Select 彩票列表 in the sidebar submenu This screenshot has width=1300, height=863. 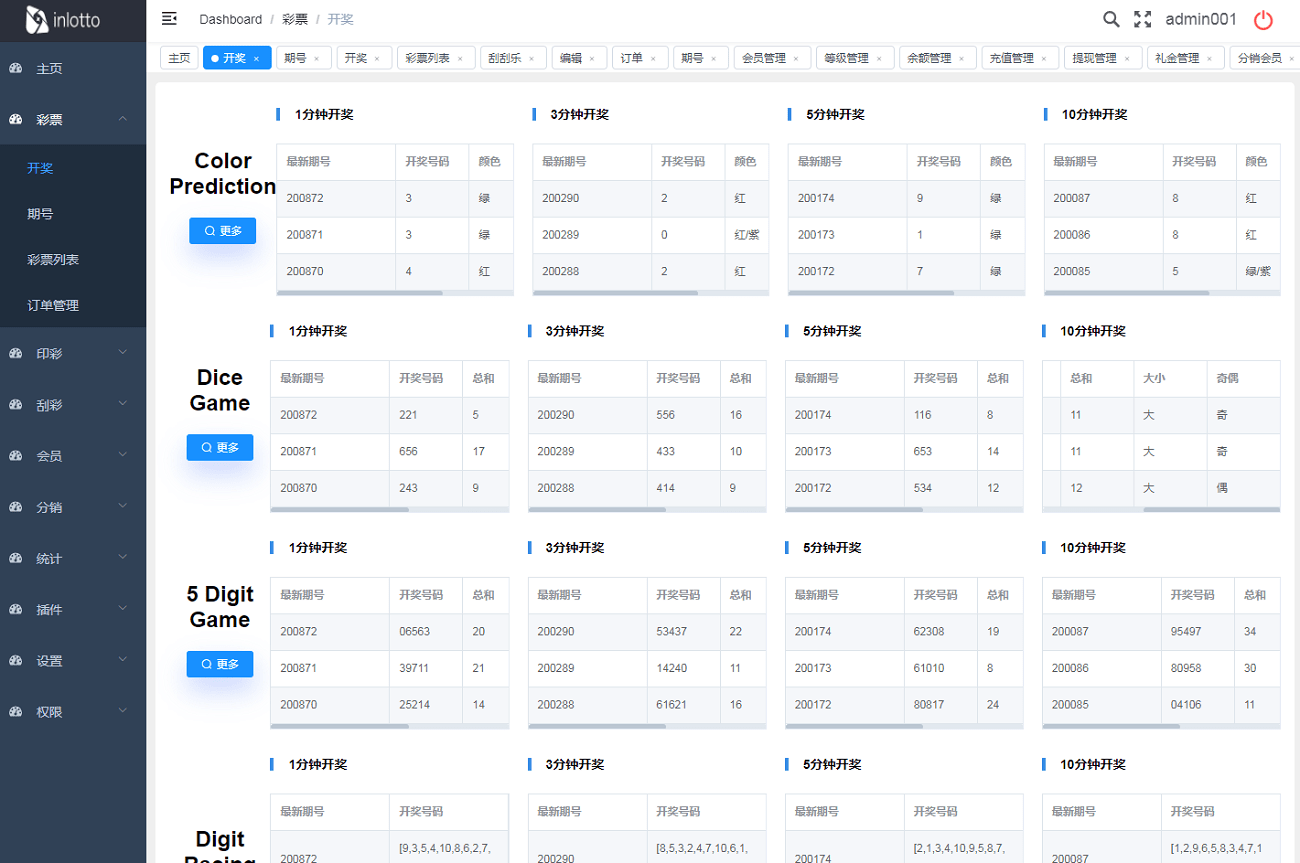(73, 260)
